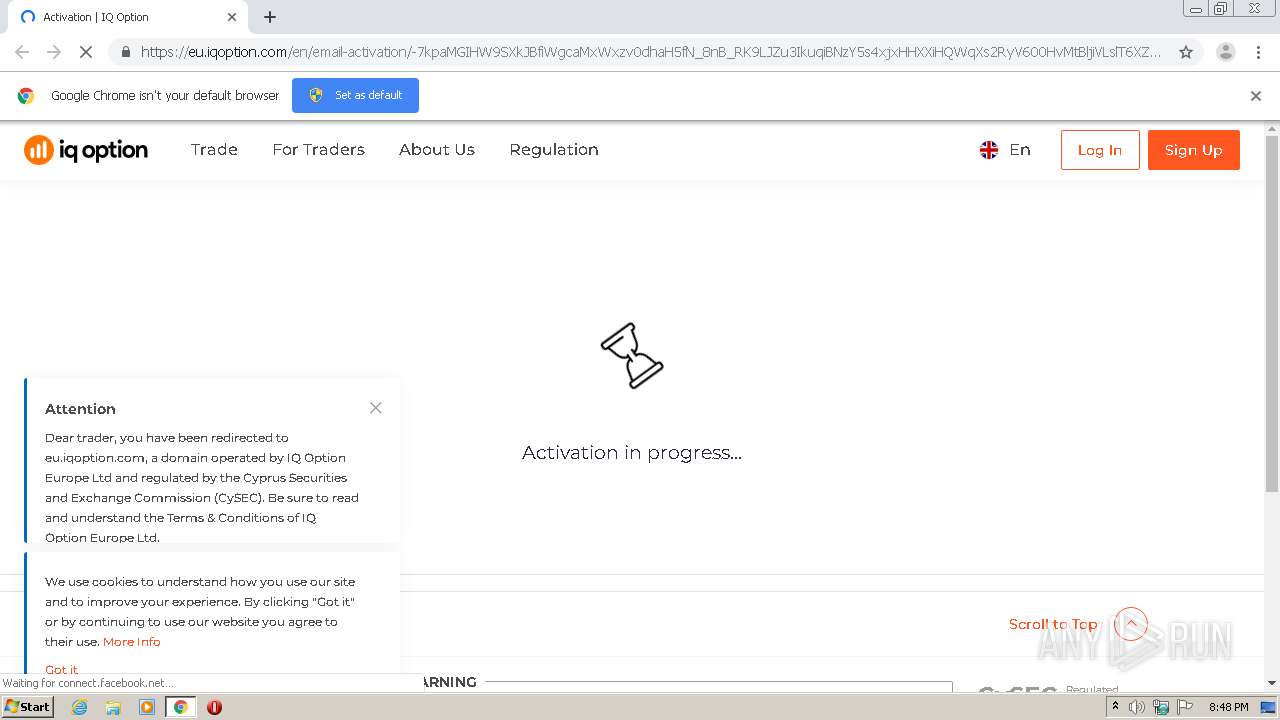The image size is (1280, 720).
Task: Show hidden system tray icons
Action: coord(1115,707)
